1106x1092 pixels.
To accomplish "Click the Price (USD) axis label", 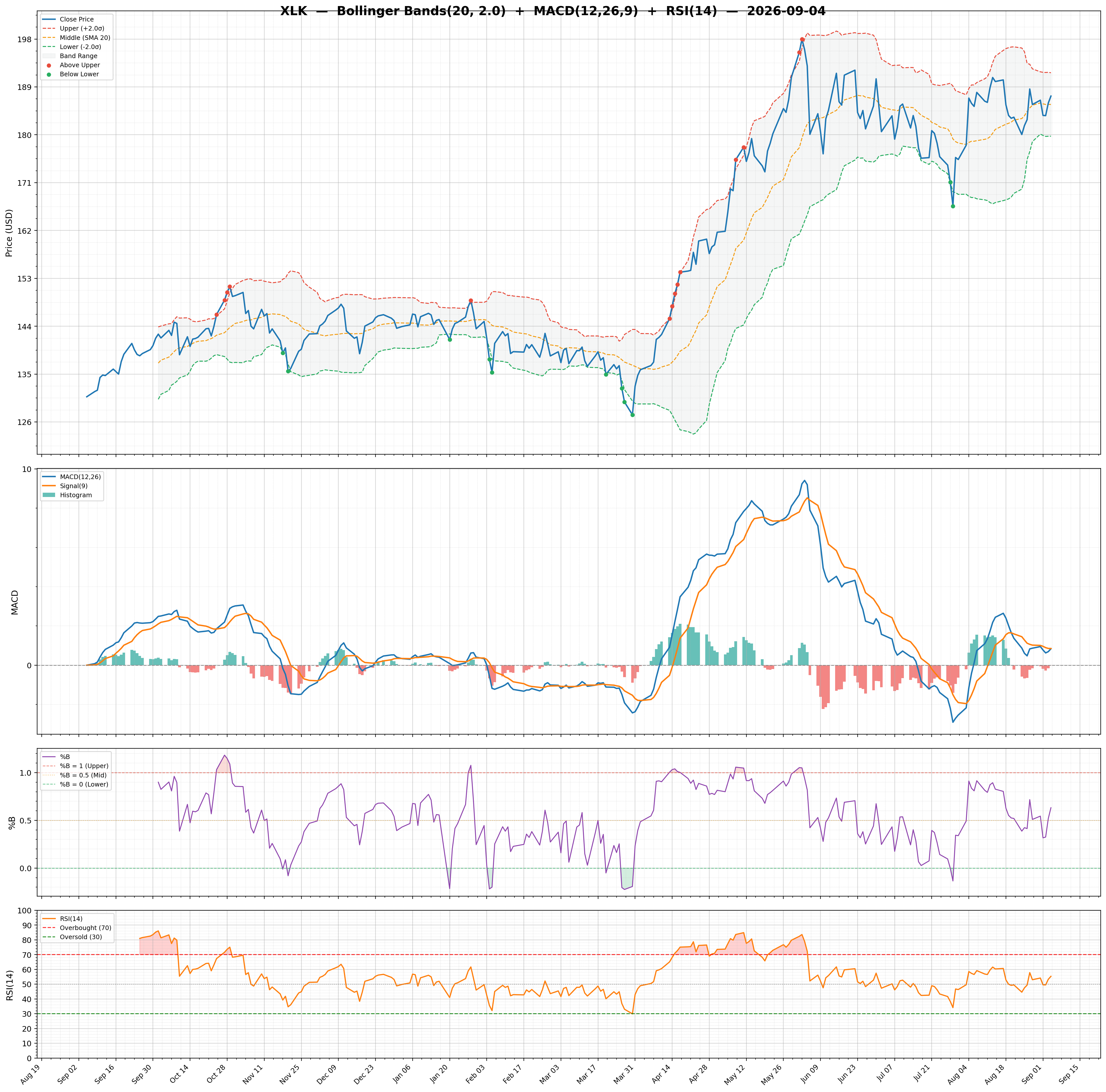I will click(9, 233).
